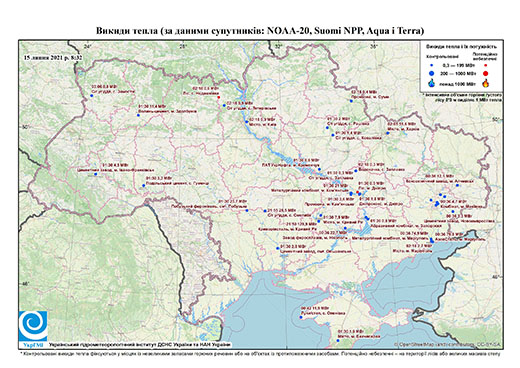Click the red heat marker north-west of Kyiv
Image resolution: width=520 pixels, height=368 pixels.
point(218,97)
